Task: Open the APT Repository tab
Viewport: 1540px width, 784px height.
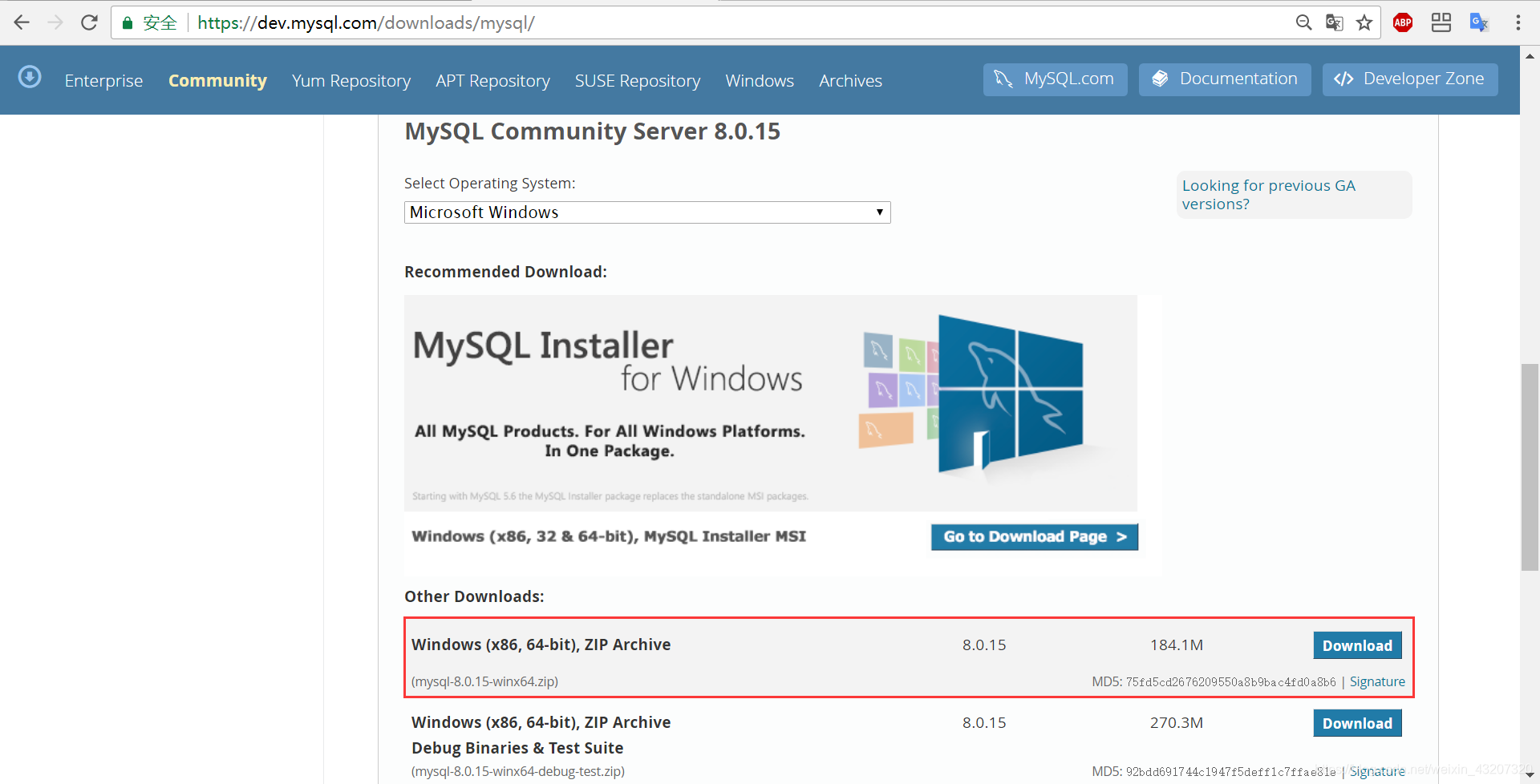Action: [492, 80]
